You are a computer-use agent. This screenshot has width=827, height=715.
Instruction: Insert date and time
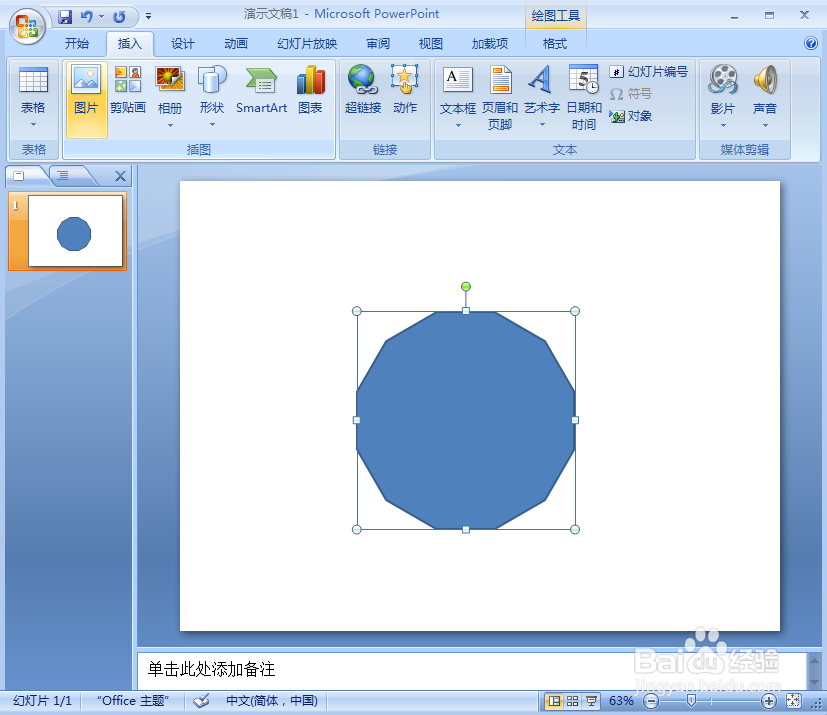584,98
